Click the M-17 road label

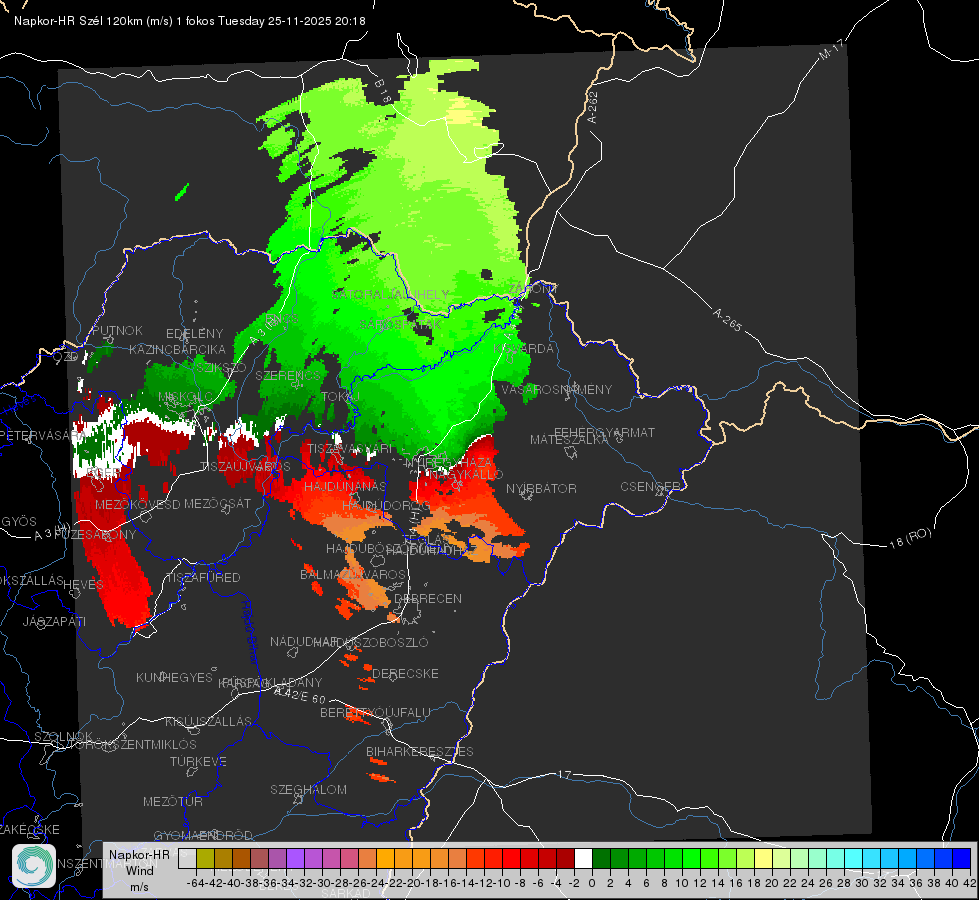(x=831, y=50)
